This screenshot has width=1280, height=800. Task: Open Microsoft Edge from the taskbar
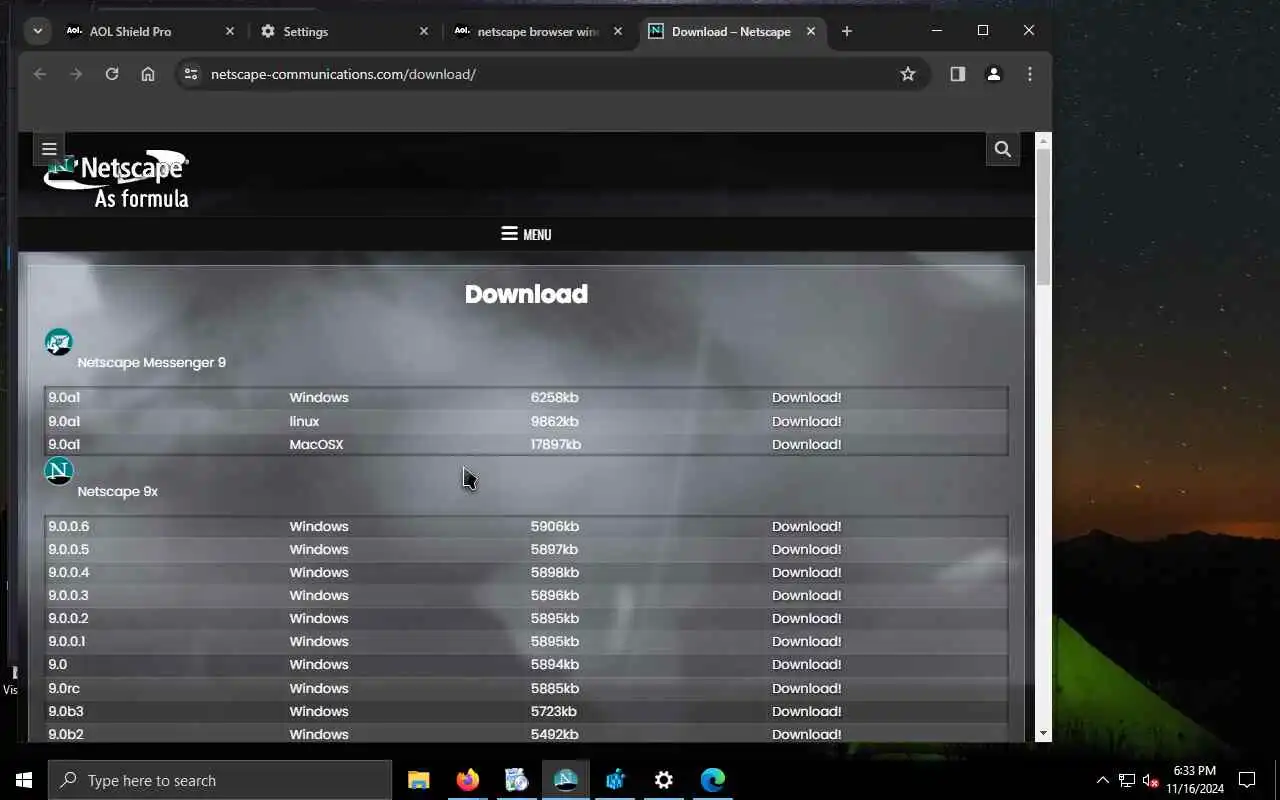click(x=712, y=780)
